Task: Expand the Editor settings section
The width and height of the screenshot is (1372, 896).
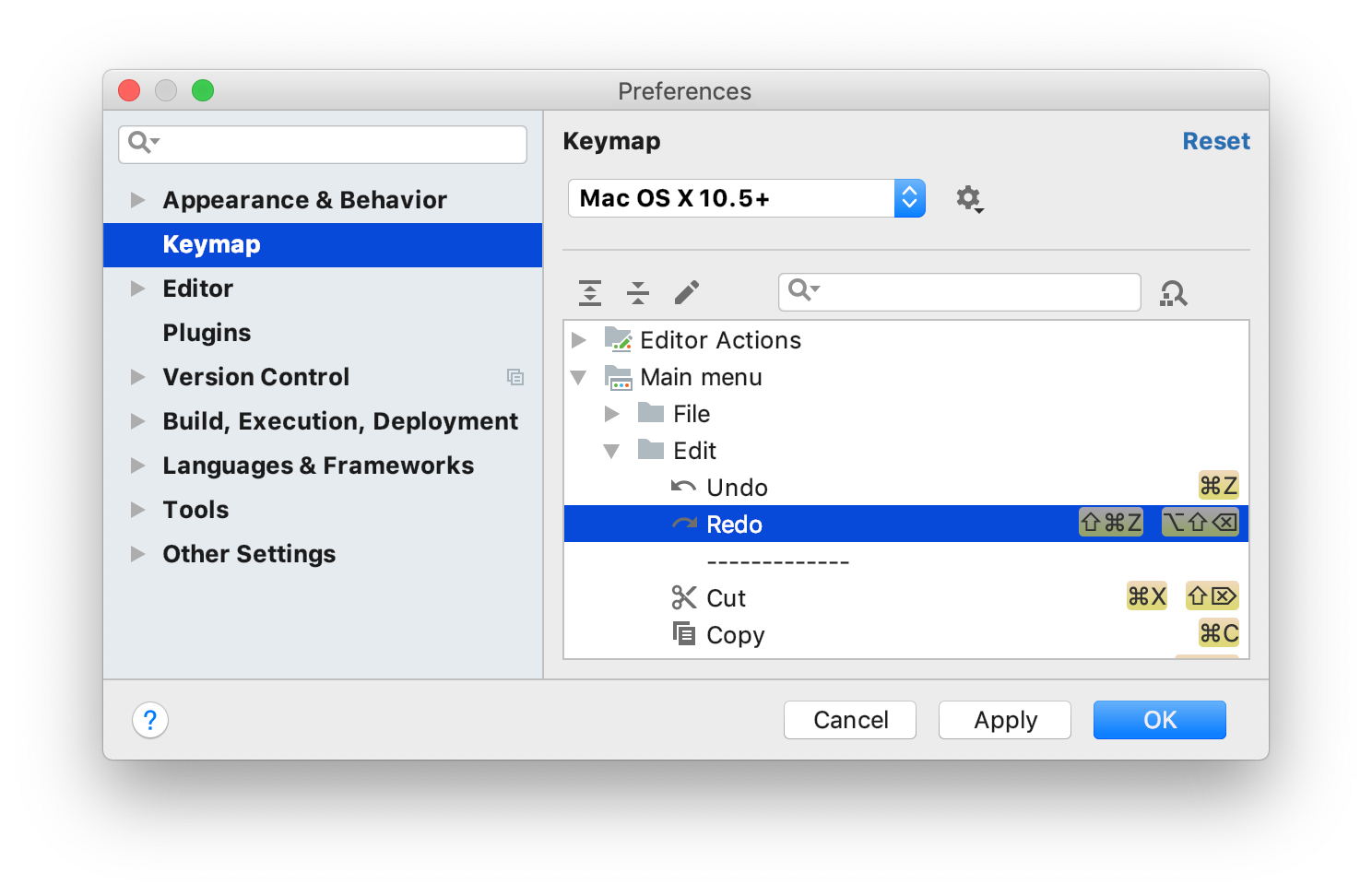Action: pyautogui.click(x=137, y=289)
